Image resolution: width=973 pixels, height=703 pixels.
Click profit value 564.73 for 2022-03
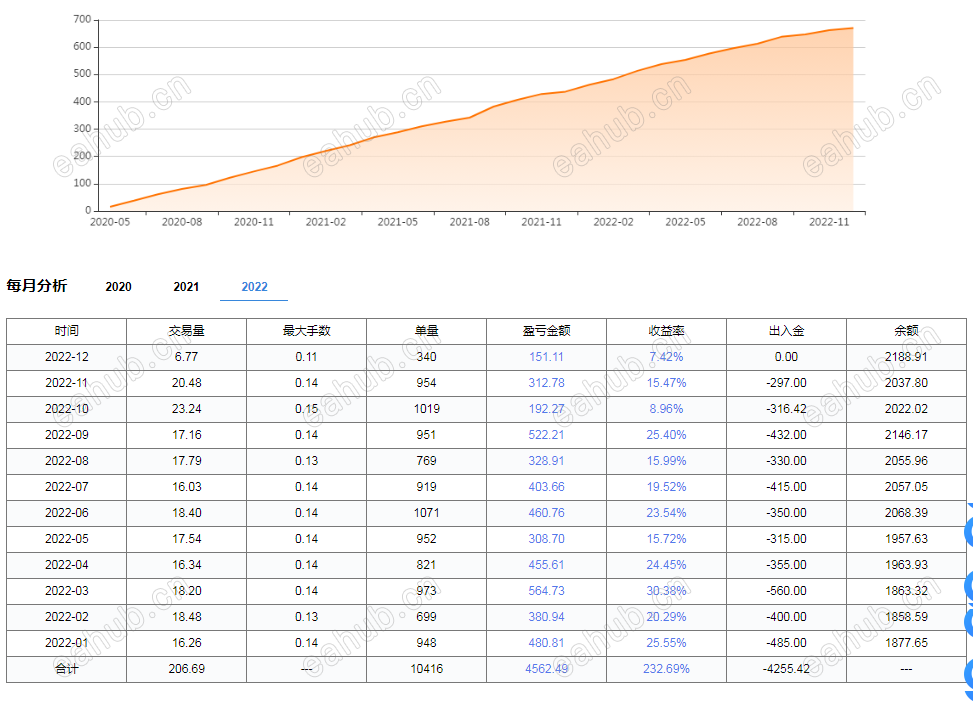tap(546, 591)
